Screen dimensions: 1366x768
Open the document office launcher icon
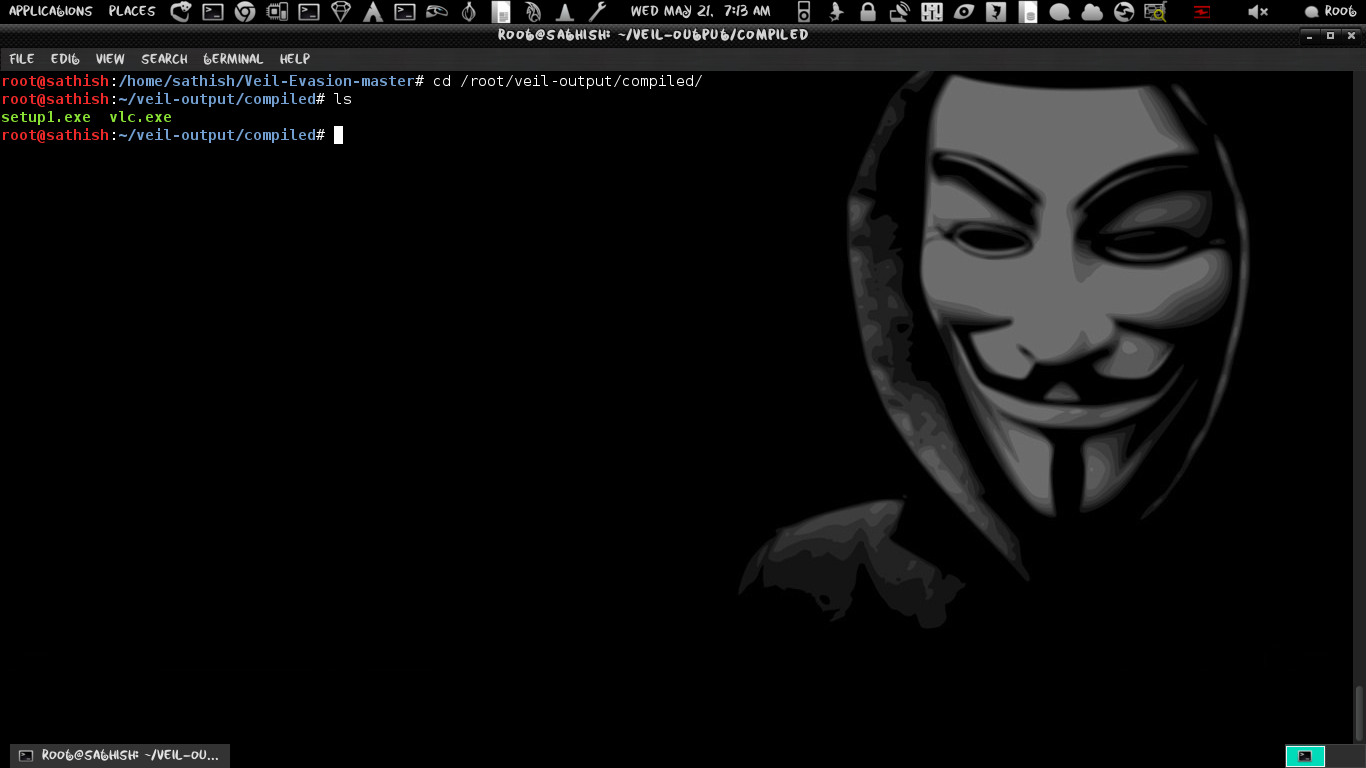coord(501,12)
